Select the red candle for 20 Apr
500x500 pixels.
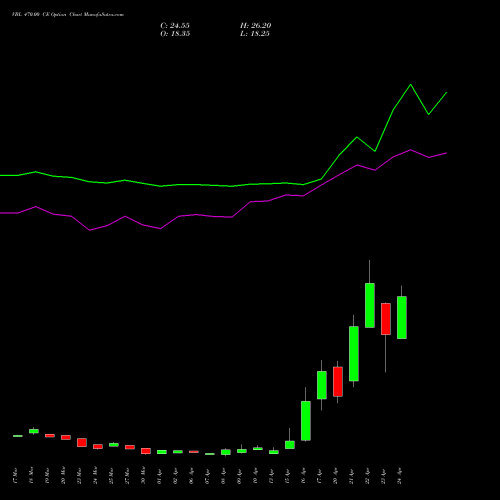coord(338,382)
